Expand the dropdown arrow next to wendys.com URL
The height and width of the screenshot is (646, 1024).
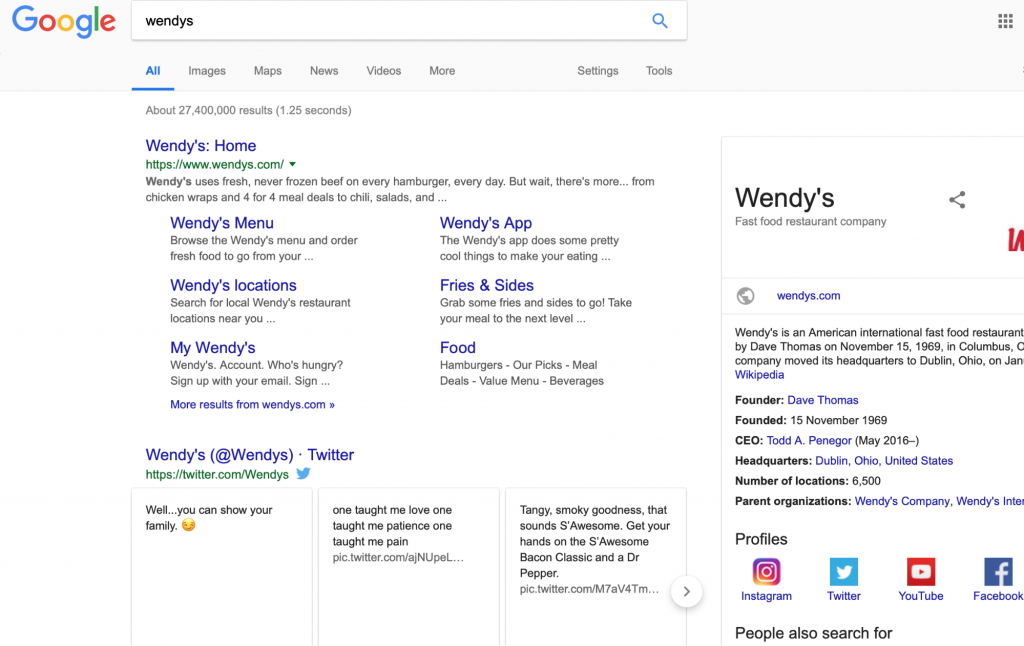293,165
